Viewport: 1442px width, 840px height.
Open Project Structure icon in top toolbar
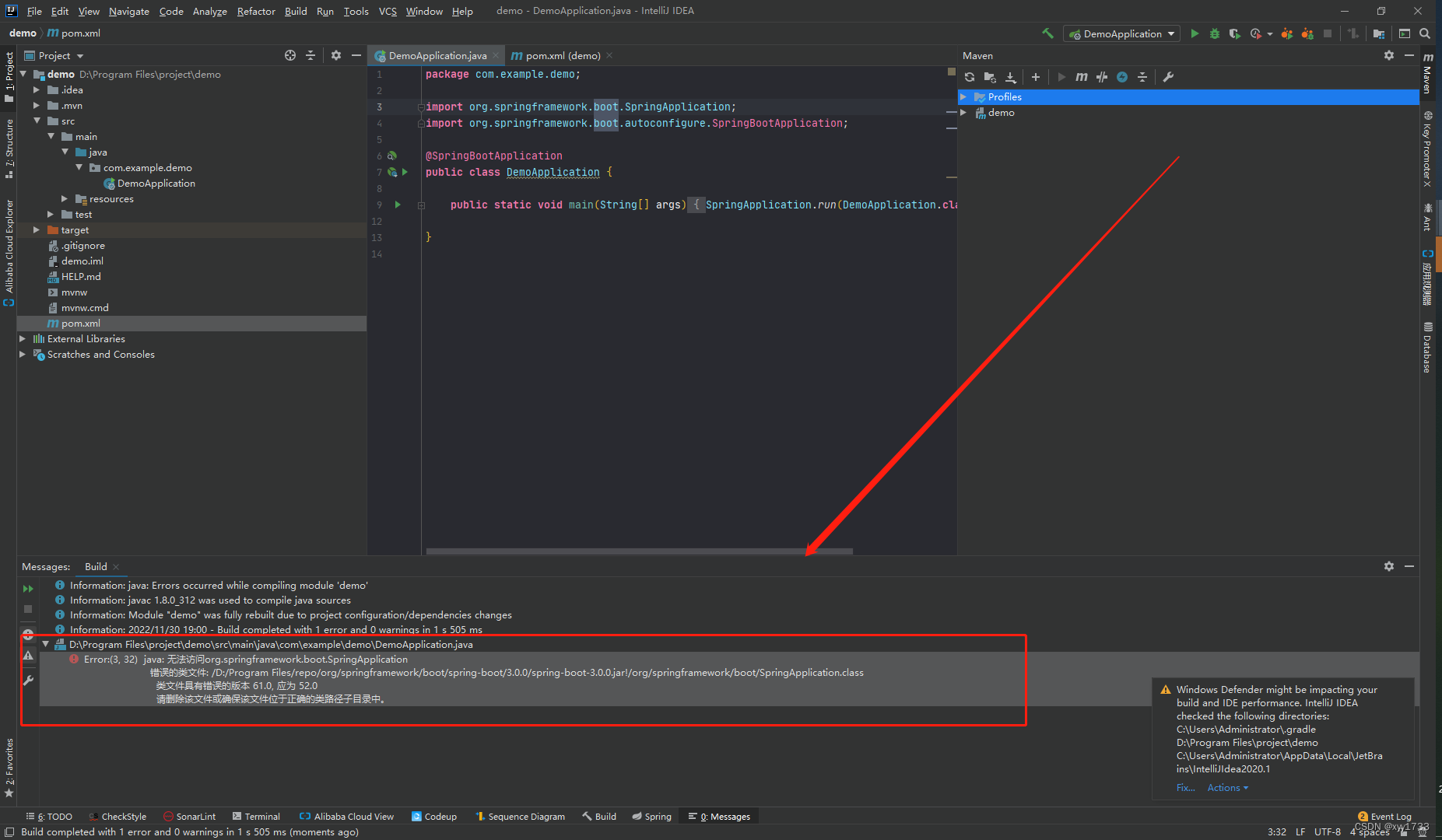[x=1379, y=33]
